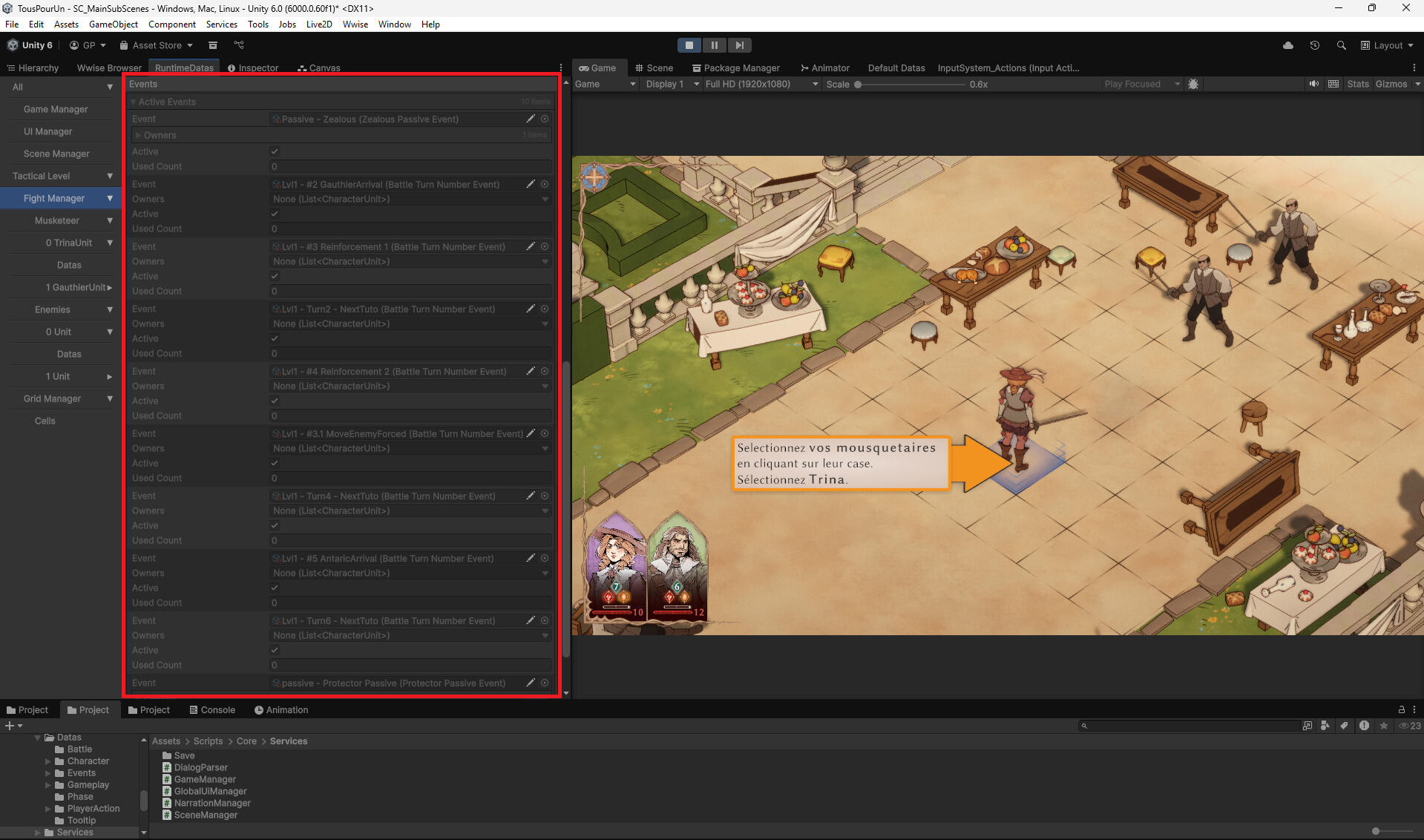Mute audio in the Game view
Image resolution: width=1424 pixels, height=840 pixels.
coord(1313,84)
